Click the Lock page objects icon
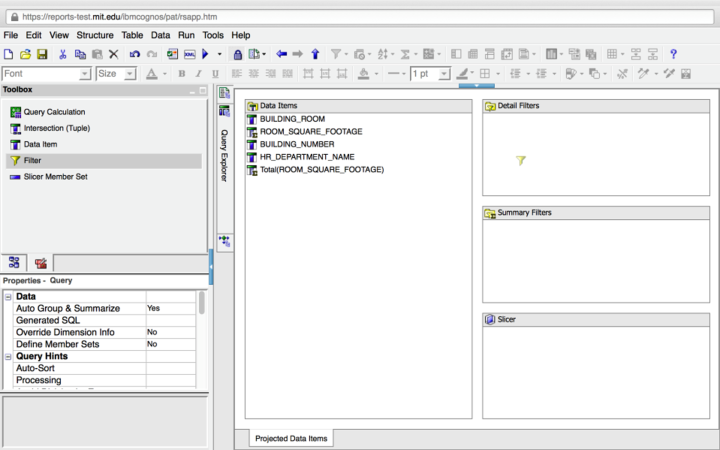 pyautogui.click(x=237, y=54)
